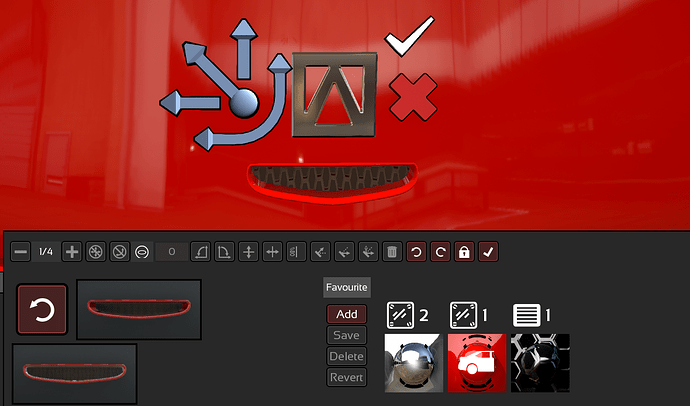
Task: Toggle the highlighted oval outline icon
Action: click(x=142, y=252)
